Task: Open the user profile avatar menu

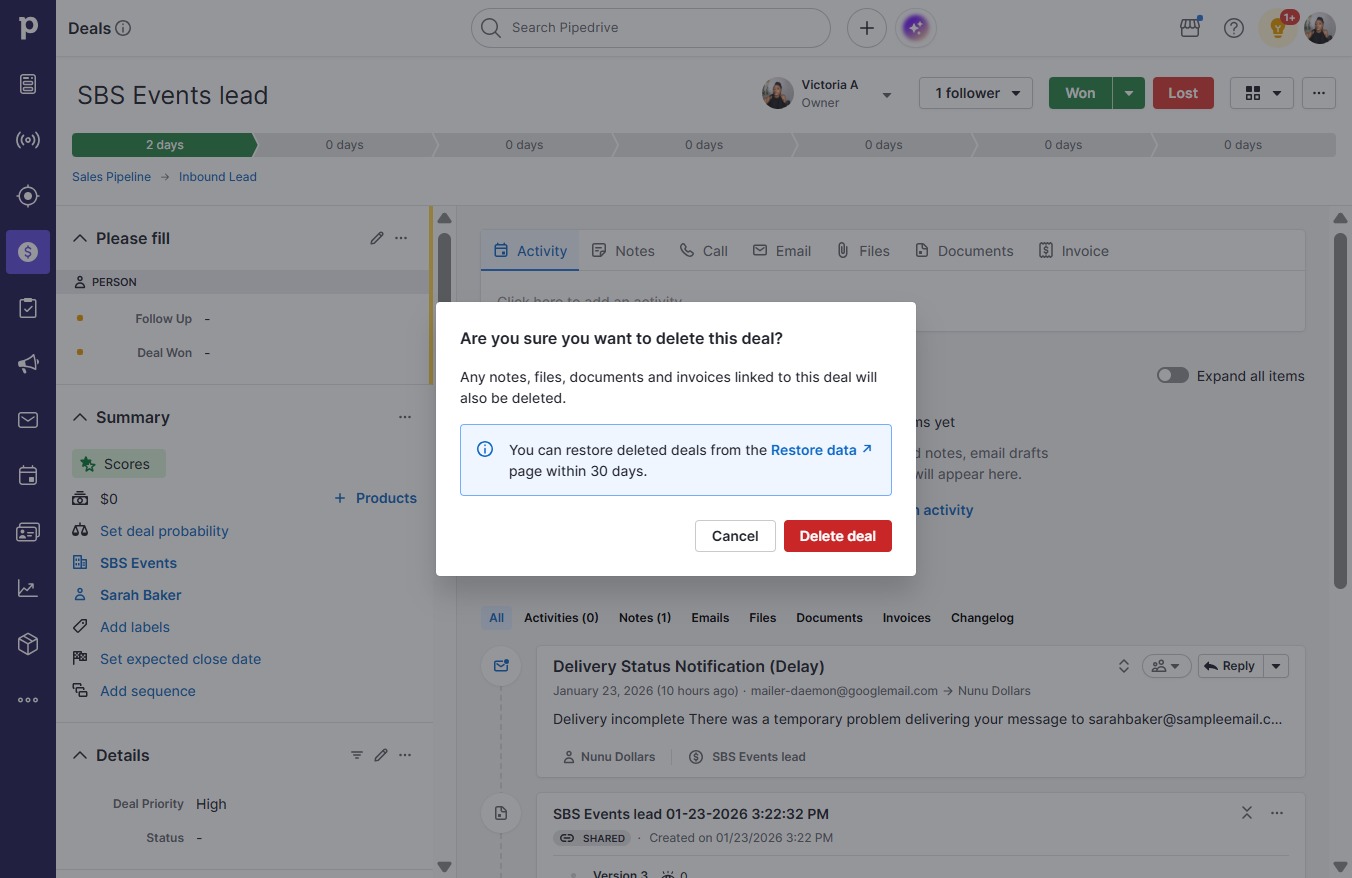Action: [1320, 28]
